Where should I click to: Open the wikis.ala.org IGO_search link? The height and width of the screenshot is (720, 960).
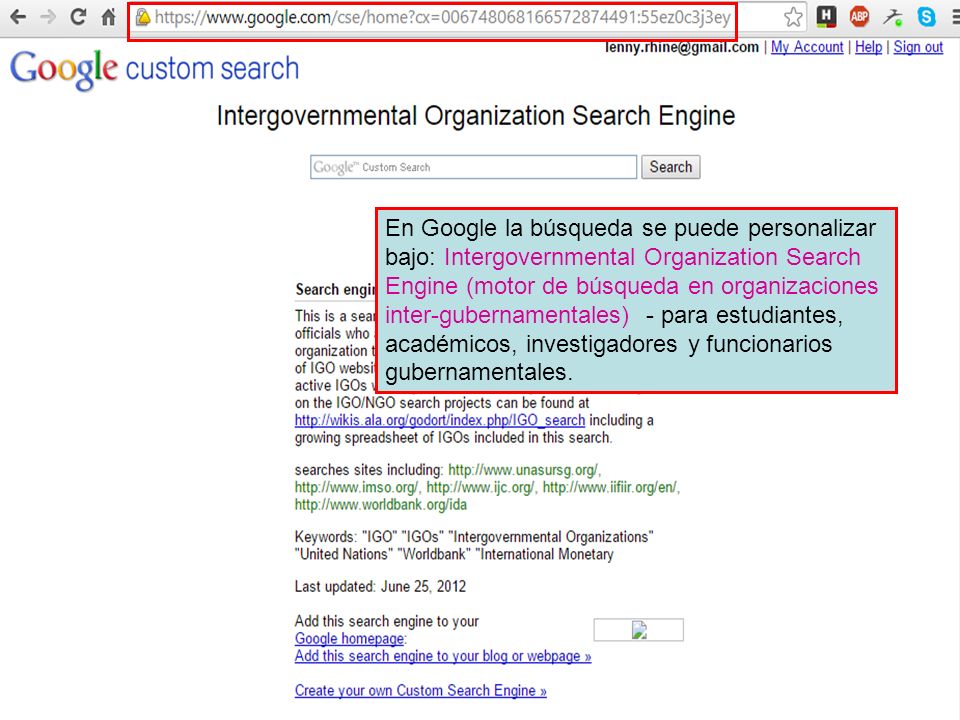click(x=440, y=421)
